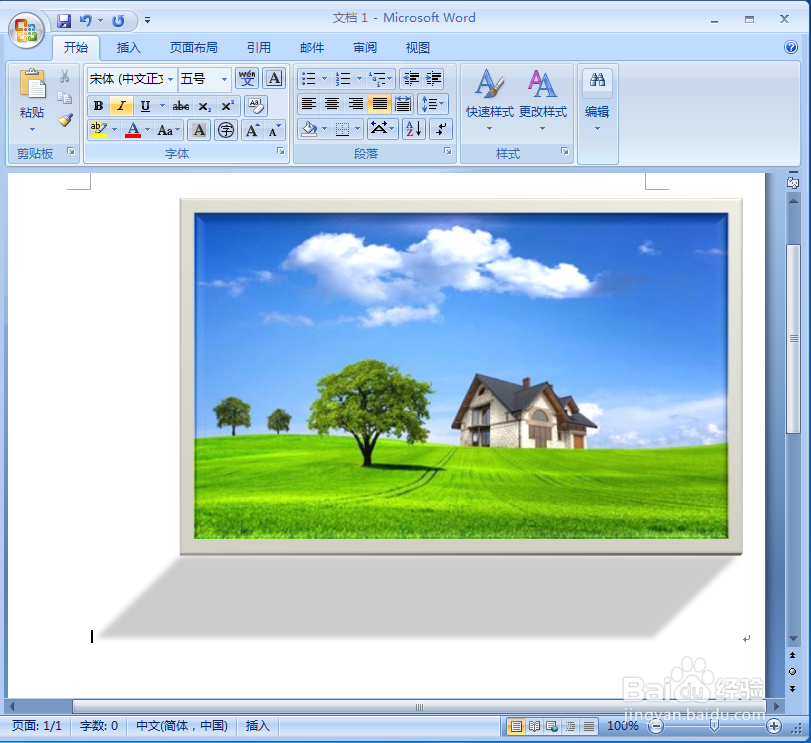Viewport: 811px width, 743px height.
Task: Open the line spacing dropdown
Action: 432,104
